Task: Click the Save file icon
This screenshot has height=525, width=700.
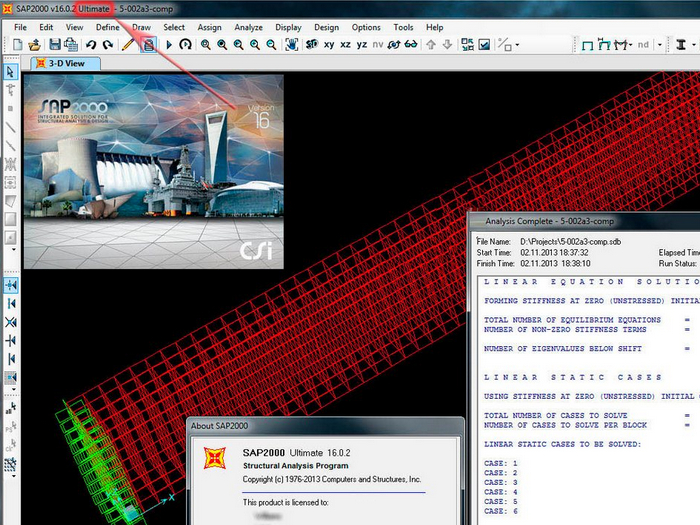Action: pos(55,45)
